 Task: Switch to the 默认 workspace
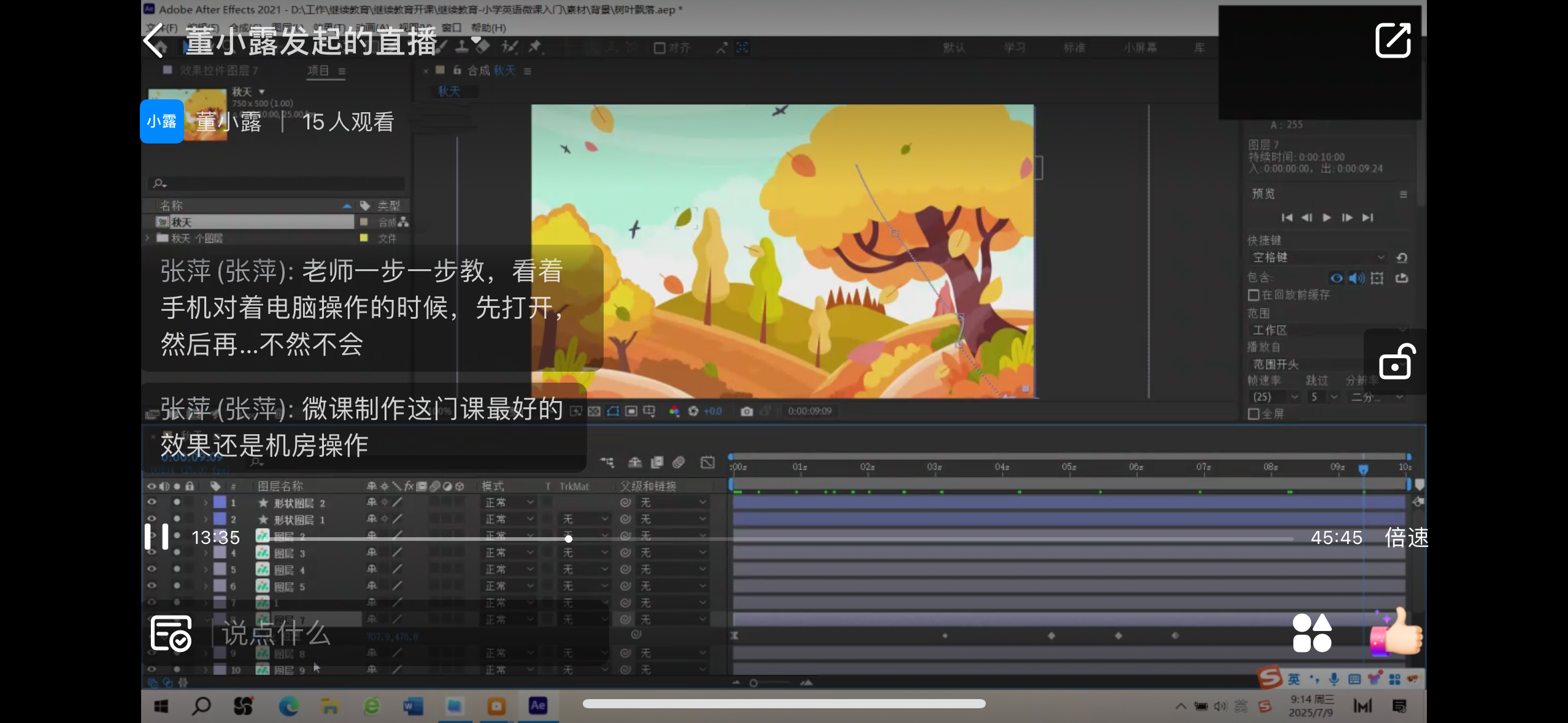(954, 48)
